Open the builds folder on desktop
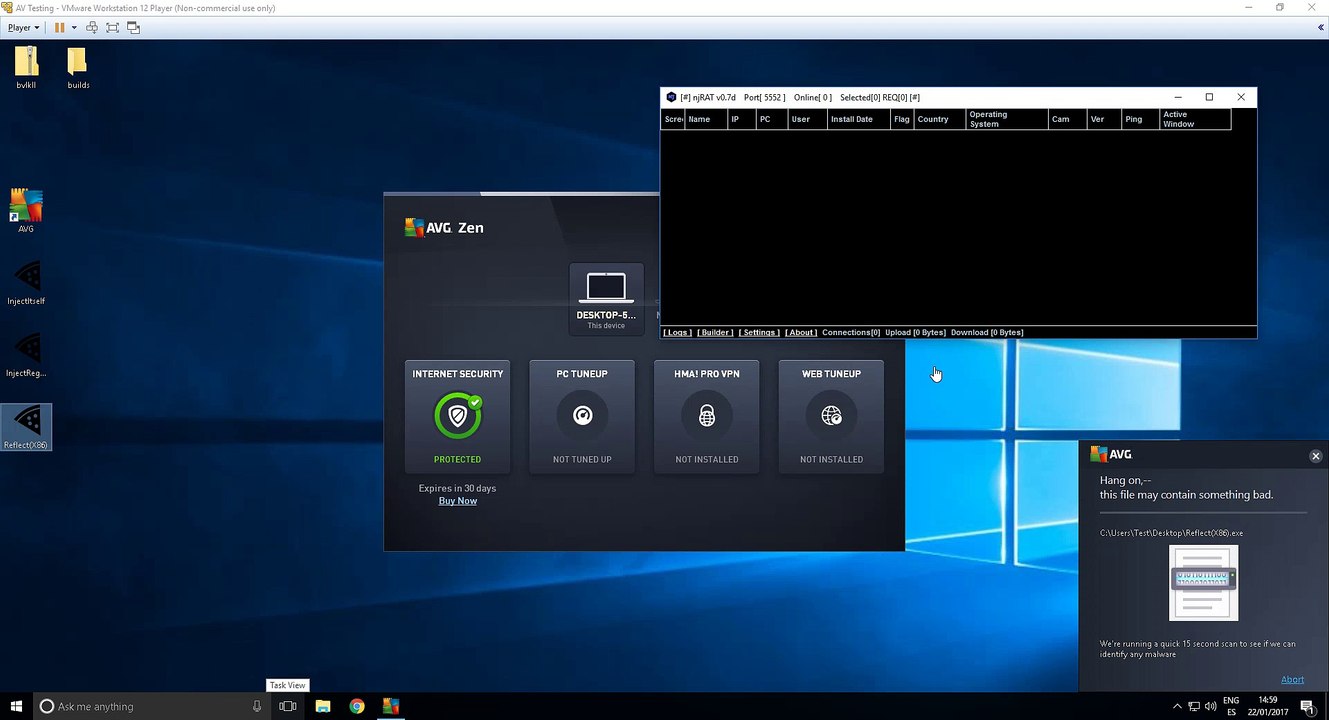 pyautogui.click(x=78, y=67)
